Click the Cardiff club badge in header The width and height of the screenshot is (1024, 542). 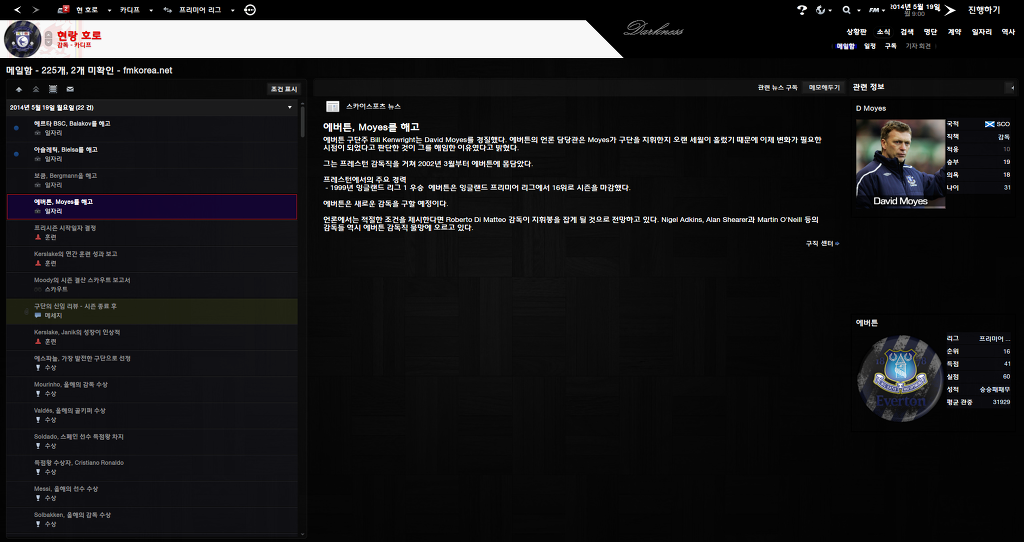(23, 39)
